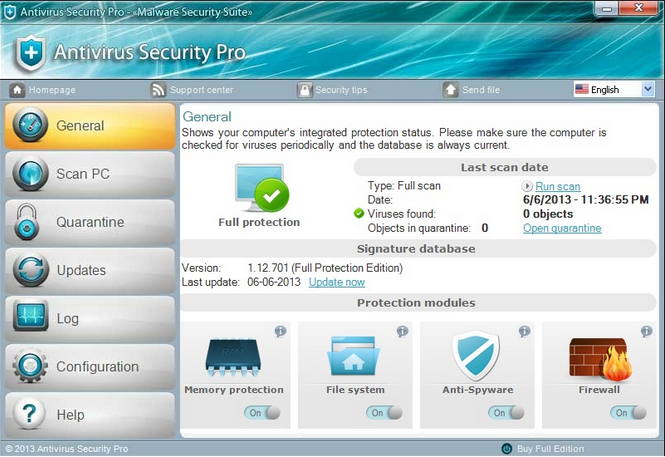Click the Full protection monitor icon
The height and width of the screenshot is (457, 665).
(262, 188)
